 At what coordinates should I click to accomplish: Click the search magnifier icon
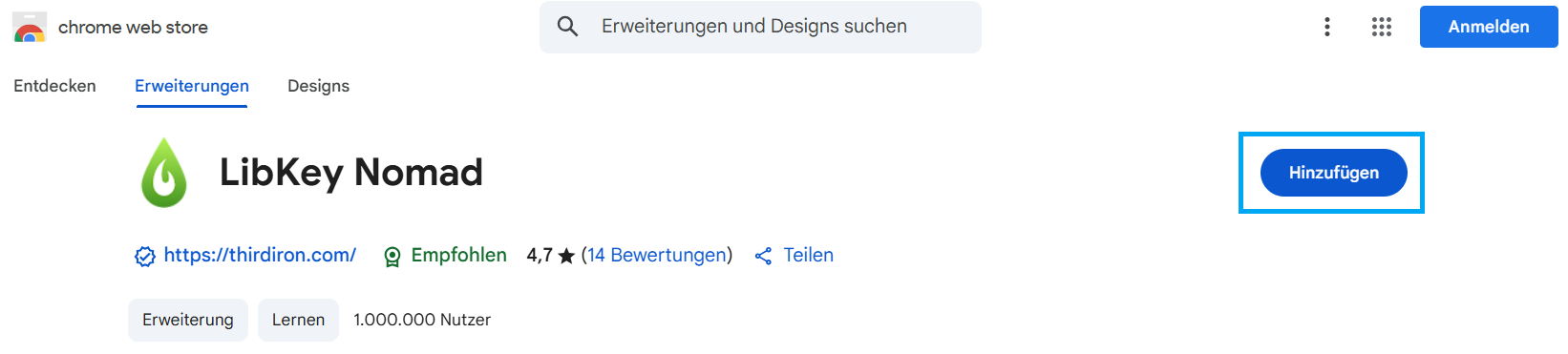(567, 27)
